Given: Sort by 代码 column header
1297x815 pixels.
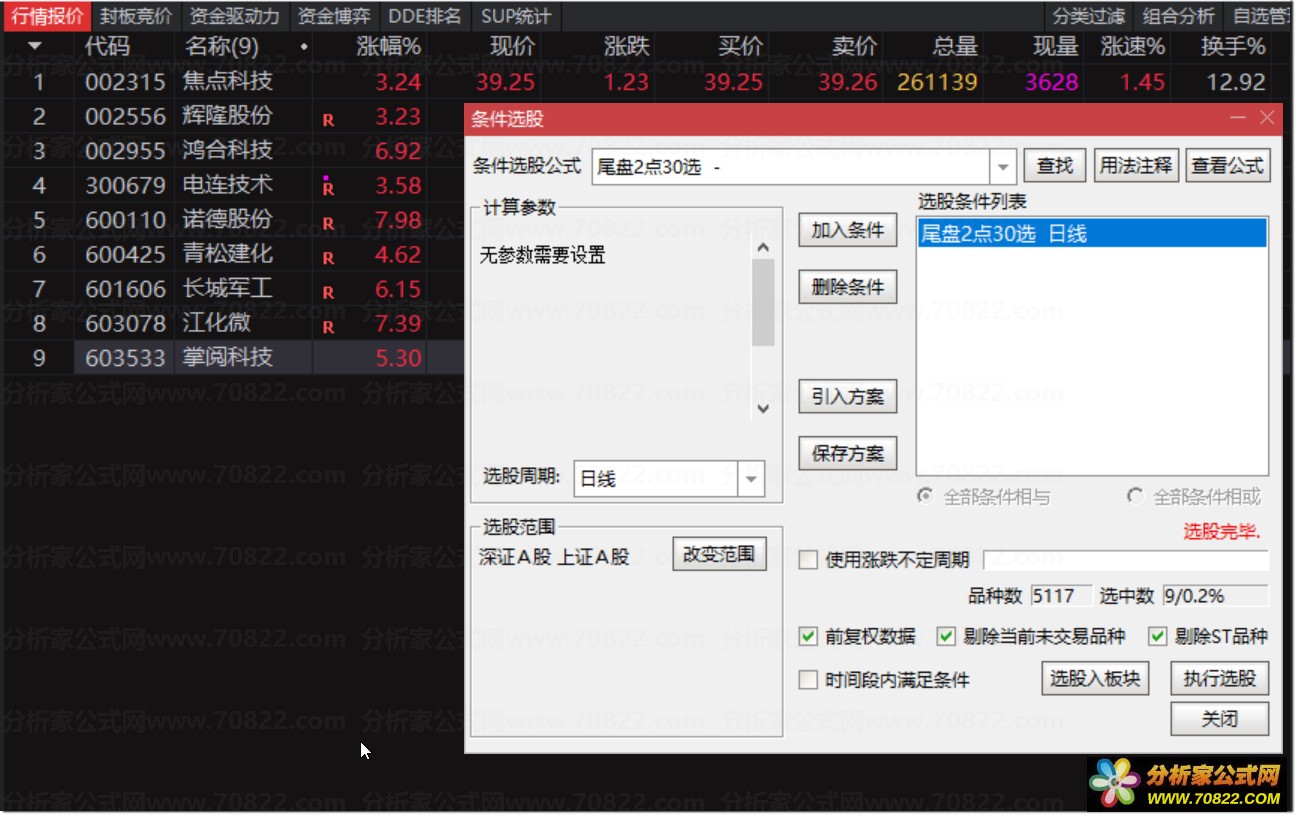Looking at the screenshot, I should (107, 46).
